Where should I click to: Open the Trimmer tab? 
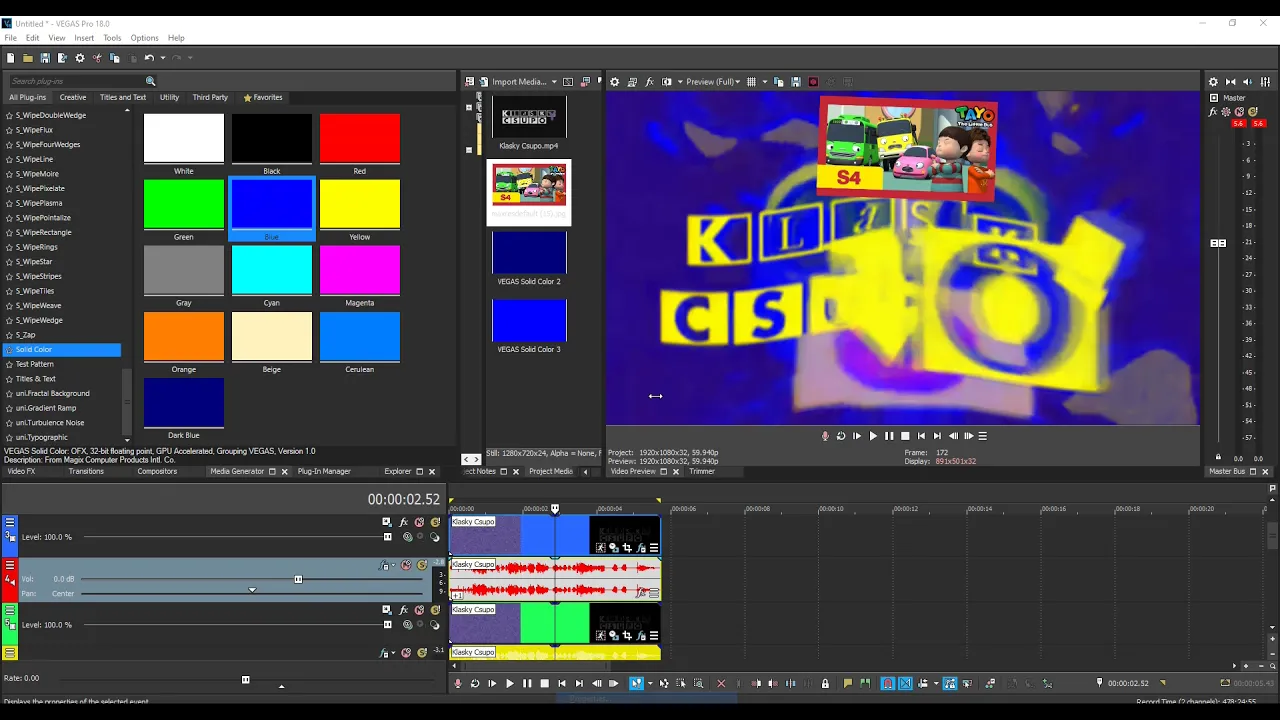click(x=702, y=471)
